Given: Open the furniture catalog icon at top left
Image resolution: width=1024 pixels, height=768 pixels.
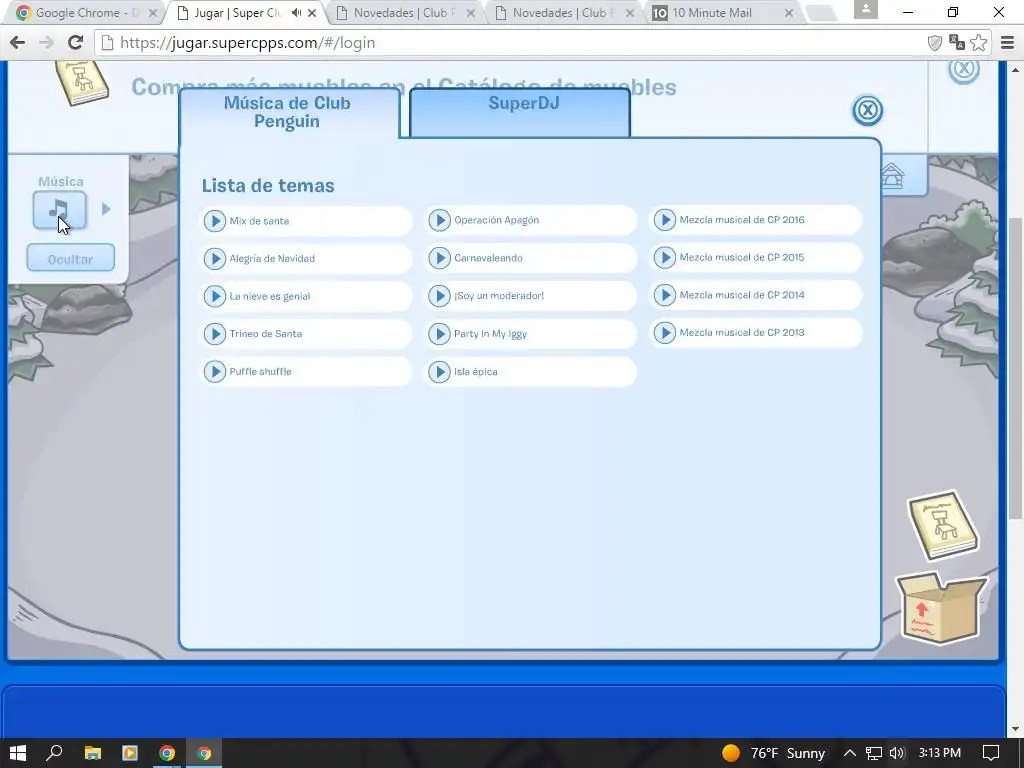Looking at the screenshot, I should (x=82, y=82).
